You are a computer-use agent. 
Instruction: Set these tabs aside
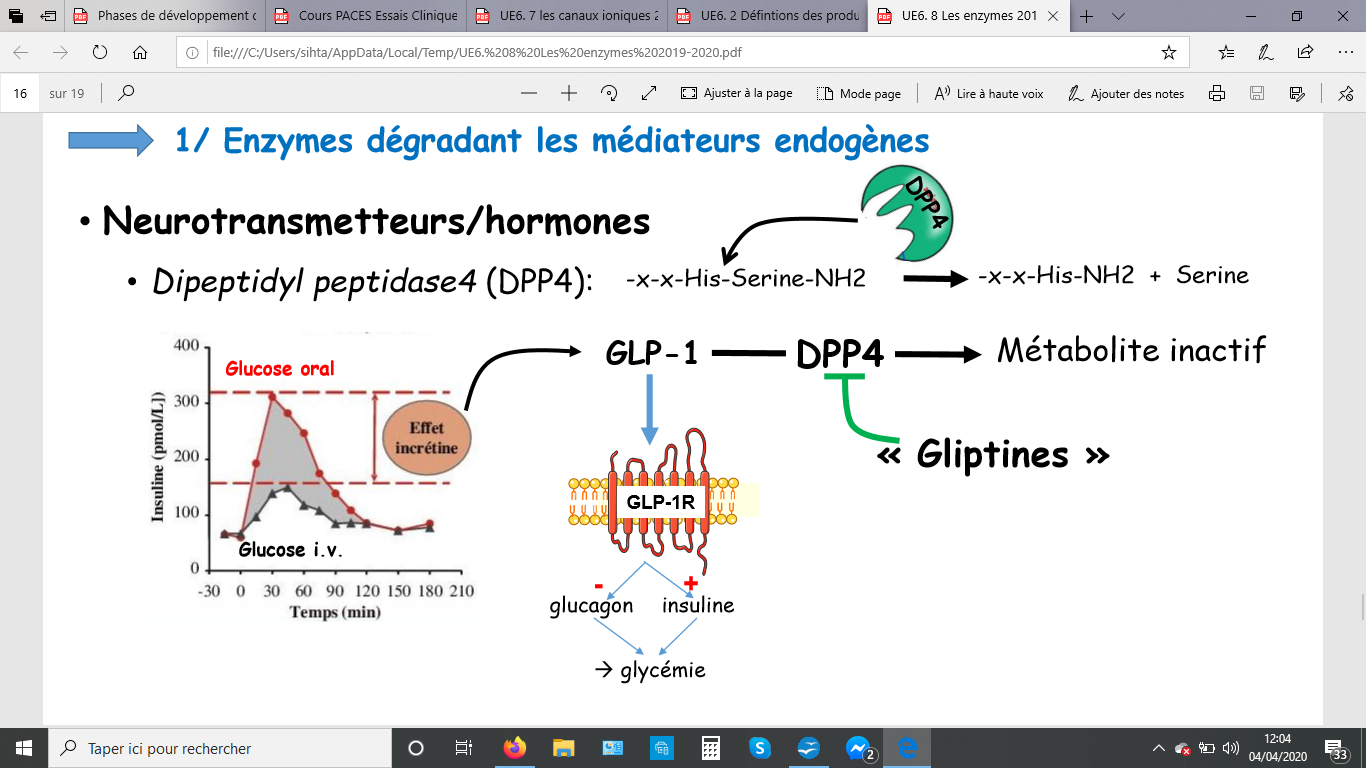pos(48,16)
